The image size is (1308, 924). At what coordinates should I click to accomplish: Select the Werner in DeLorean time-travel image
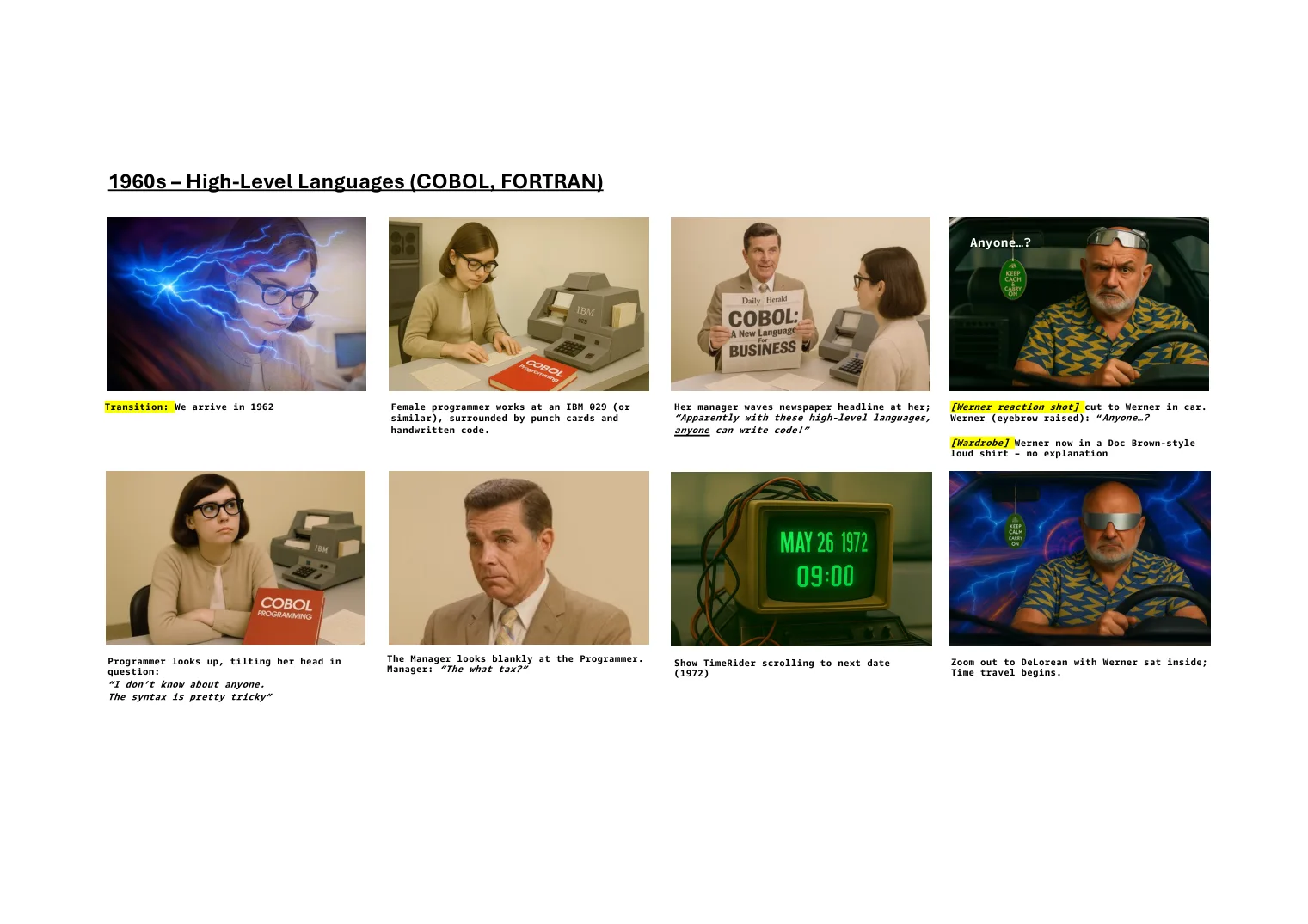tap(1080, 559)
